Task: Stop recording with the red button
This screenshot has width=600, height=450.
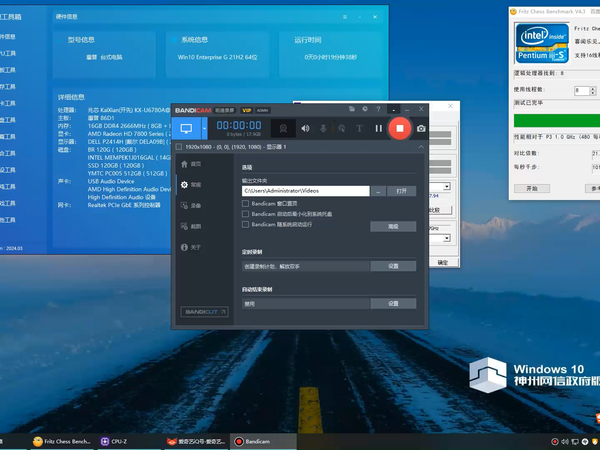Action: 400,129
